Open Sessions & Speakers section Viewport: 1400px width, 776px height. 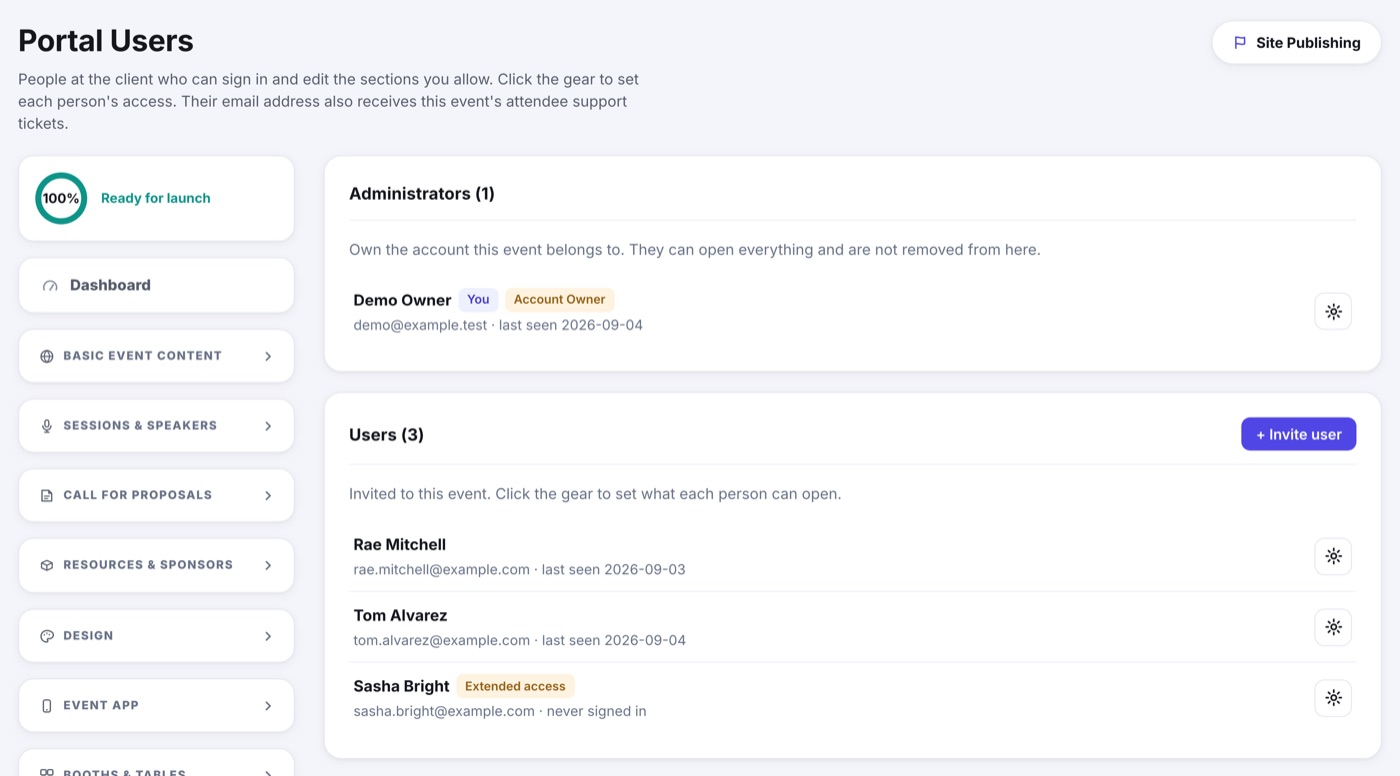click(x=156, y=426)
